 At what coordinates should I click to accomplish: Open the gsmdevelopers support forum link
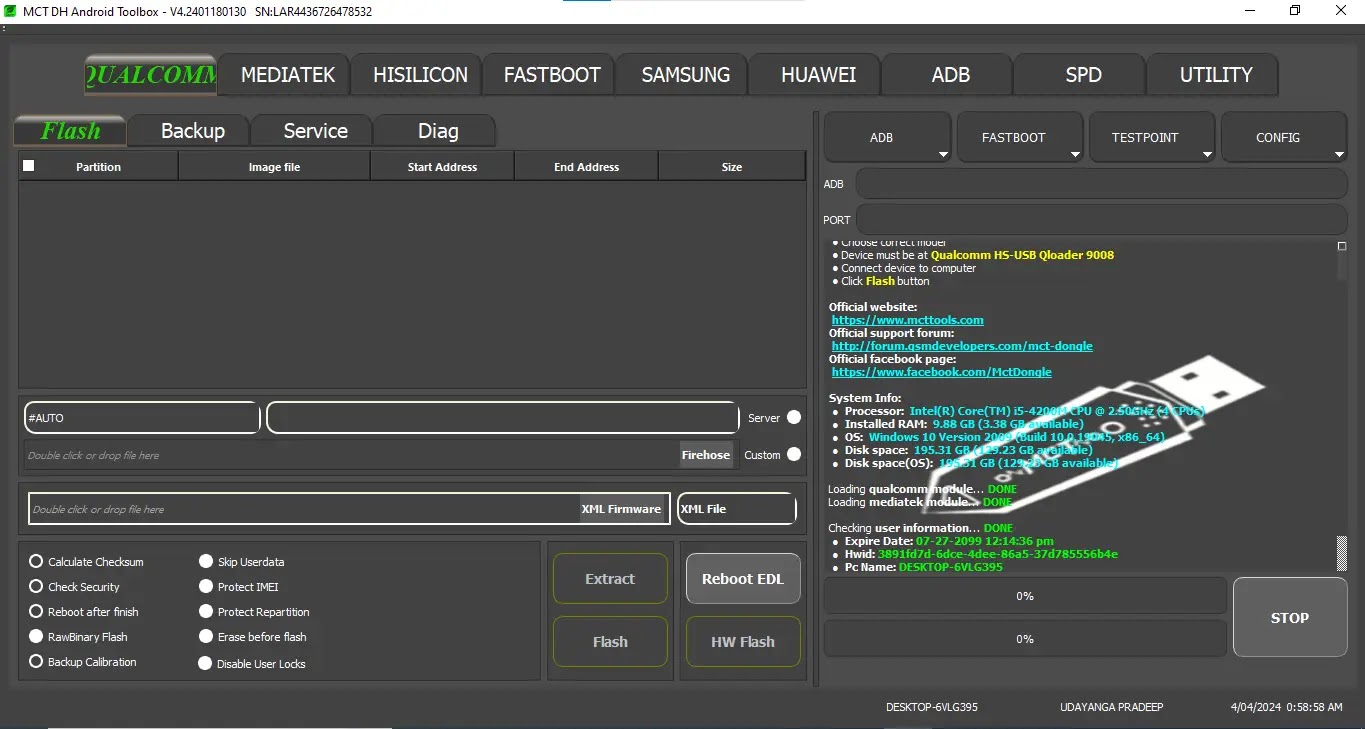(x=962, y=346)
